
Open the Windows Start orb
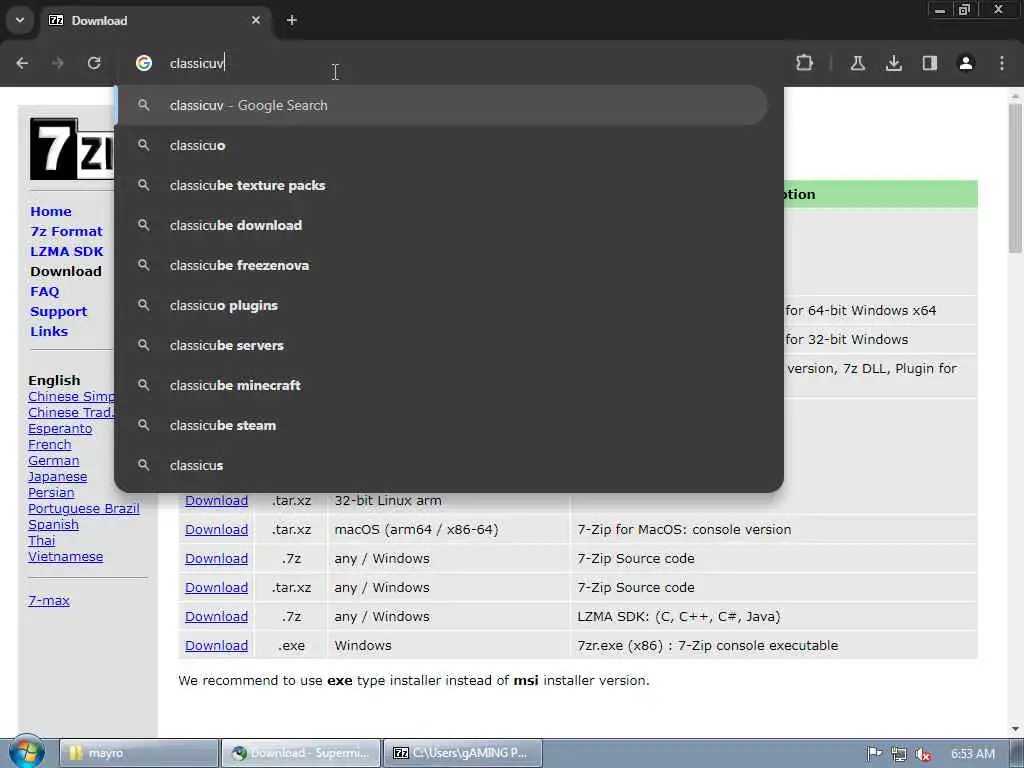click(x=26, y=752)
